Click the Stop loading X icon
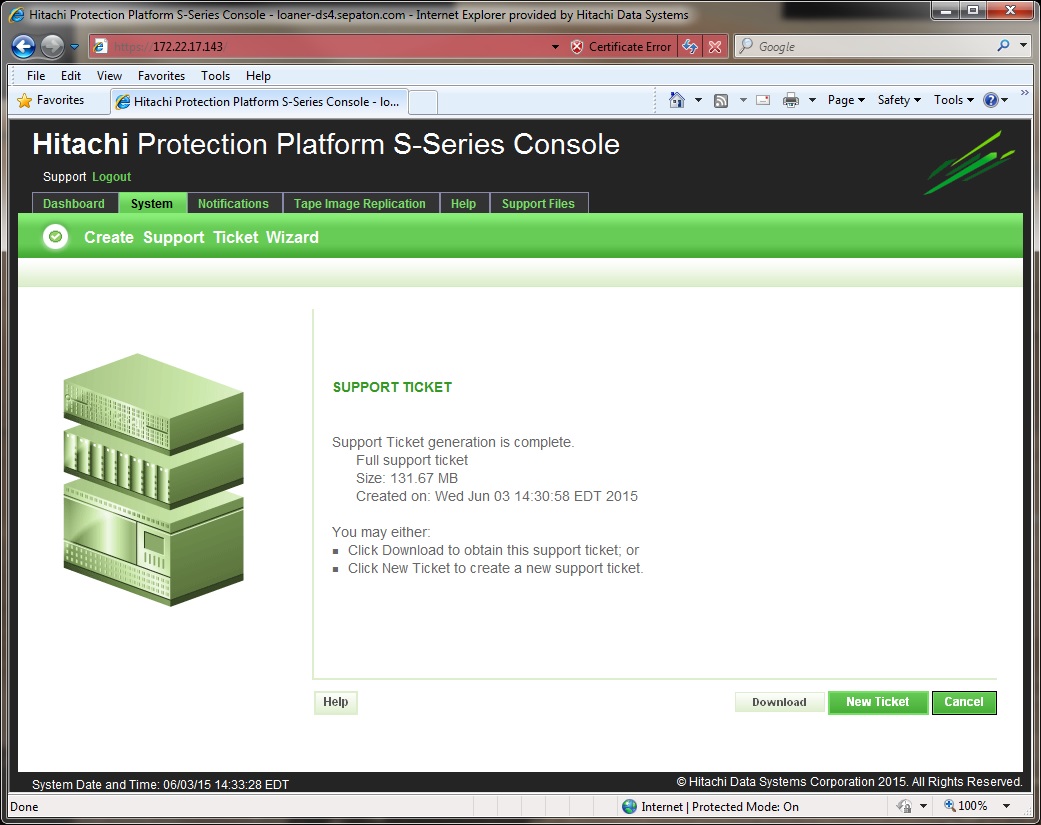Image resolution: width=1041 pixels, height=825 pixels. 715,46
